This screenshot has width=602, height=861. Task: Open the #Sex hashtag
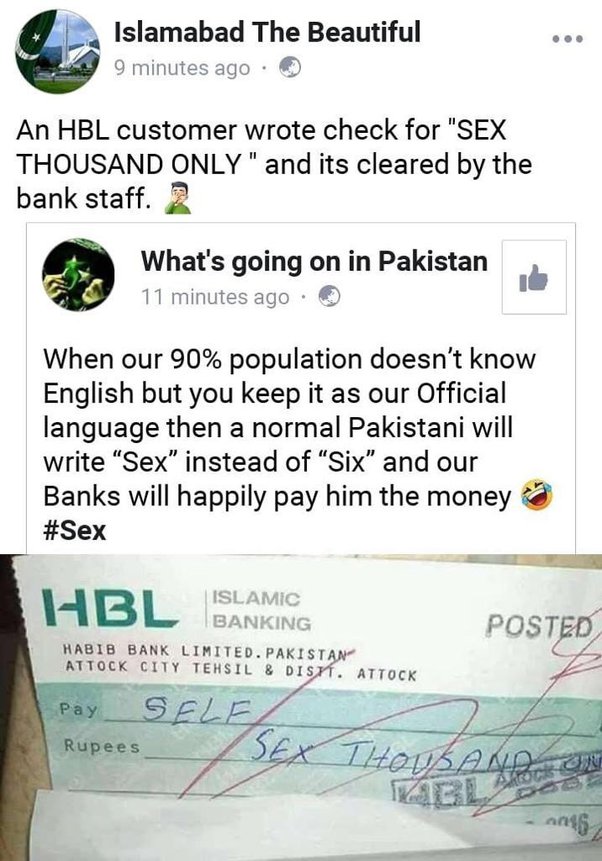75,530
